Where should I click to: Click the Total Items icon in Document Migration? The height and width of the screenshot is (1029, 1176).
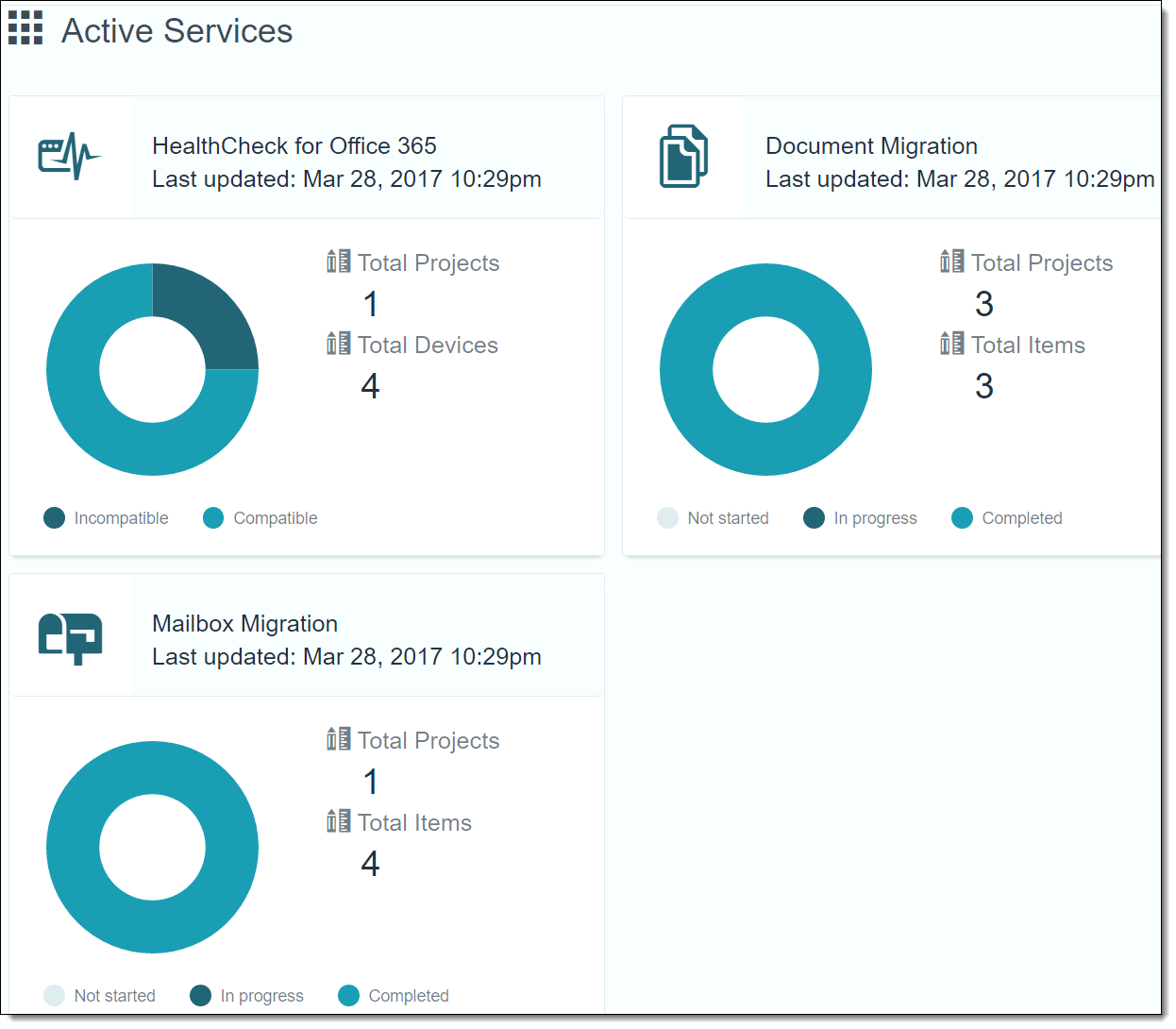point(951,344)
